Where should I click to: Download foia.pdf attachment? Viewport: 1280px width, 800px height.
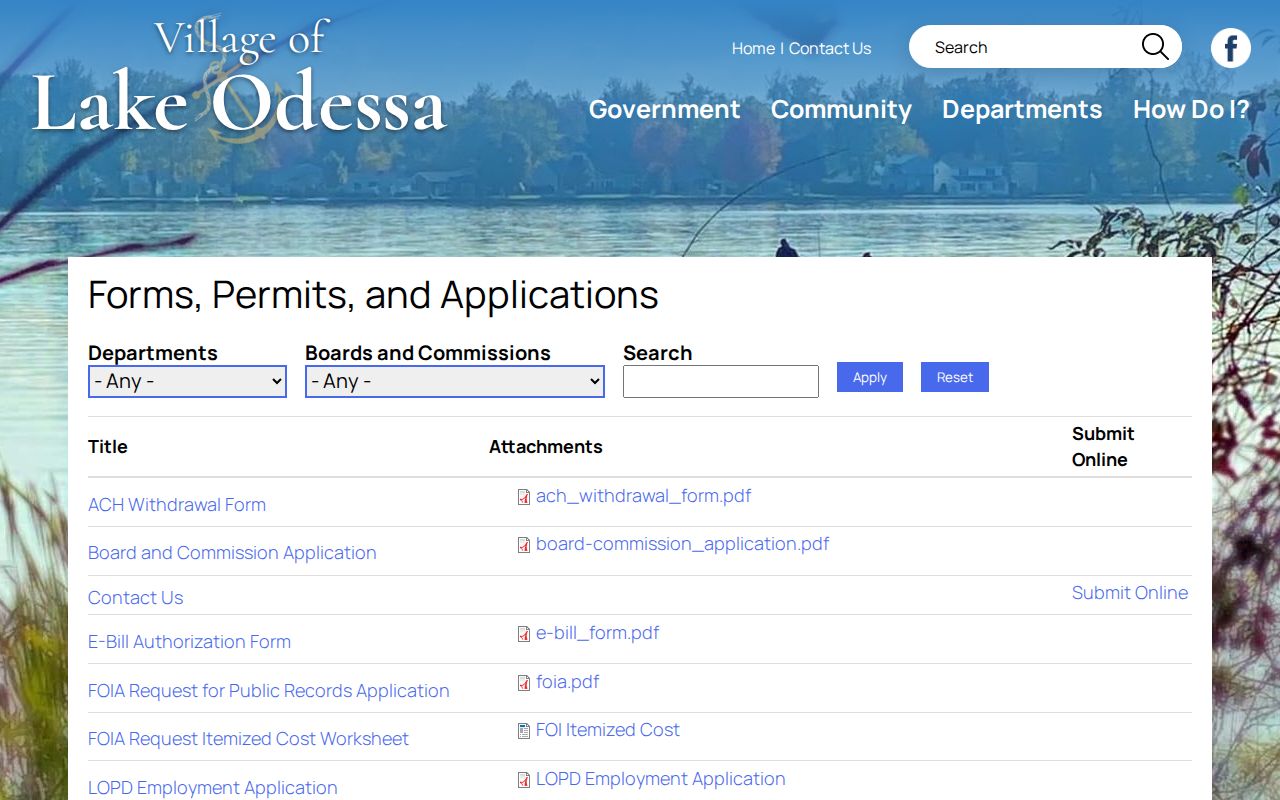pos(568,682)
